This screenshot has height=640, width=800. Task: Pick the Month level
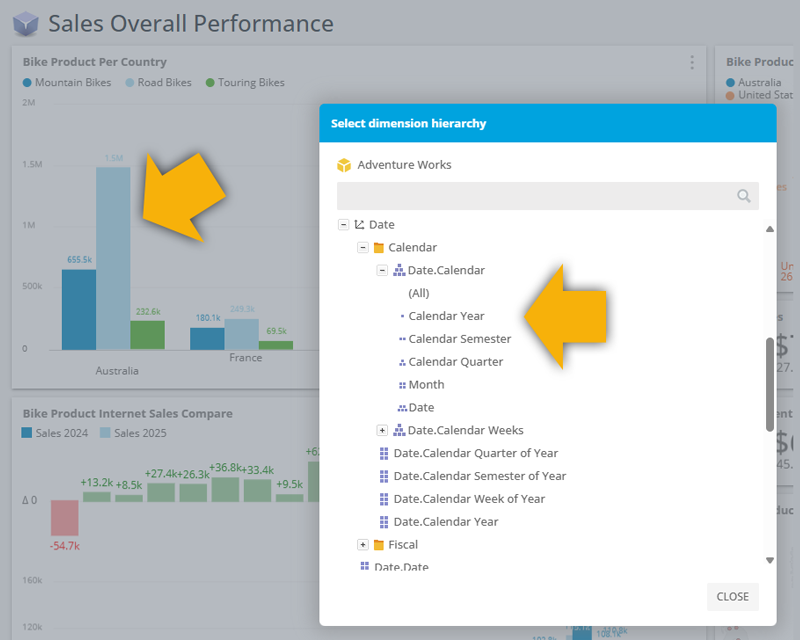426,385
